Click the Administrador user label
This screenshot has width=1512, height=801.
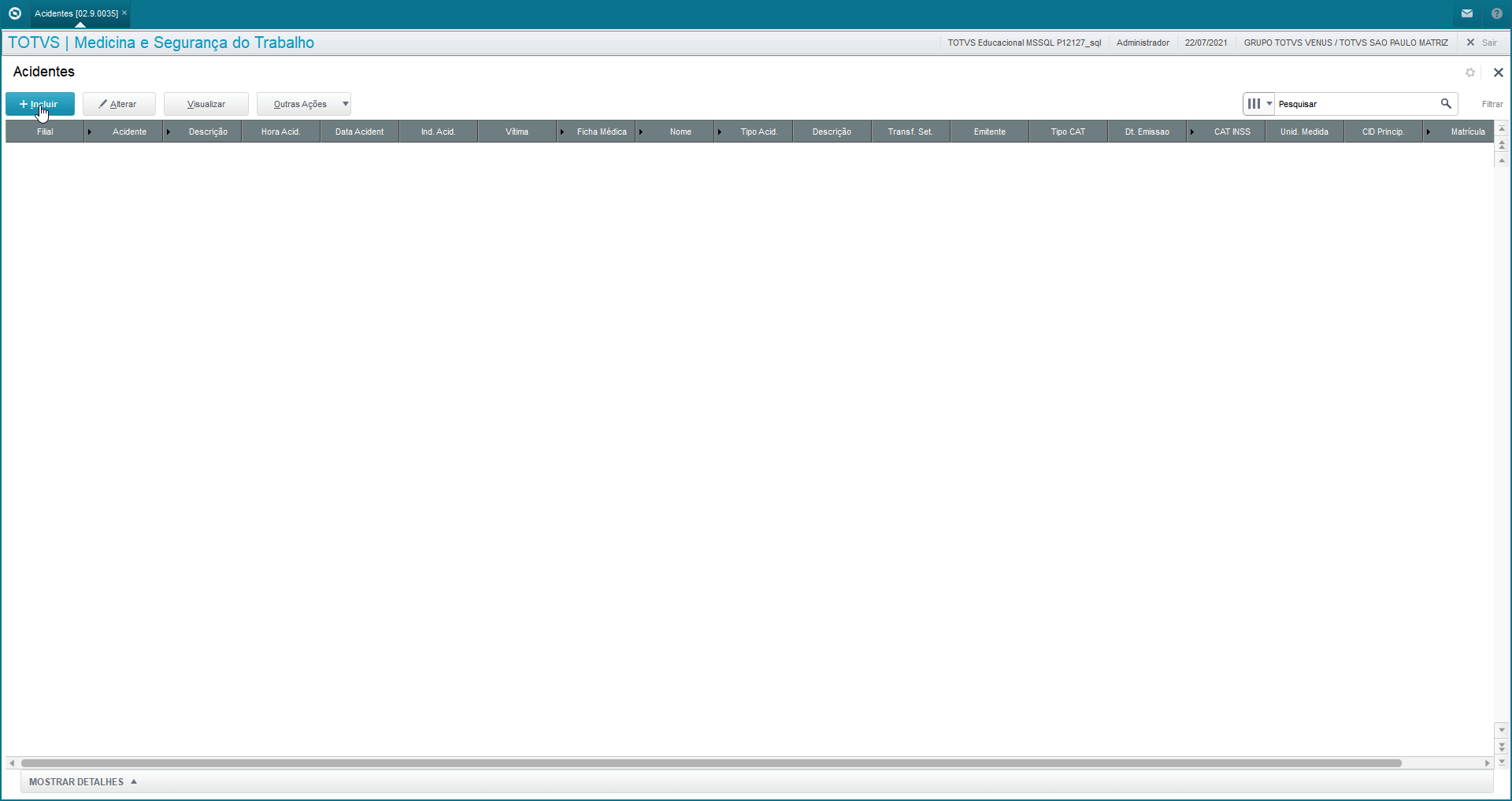(1143, 43)
